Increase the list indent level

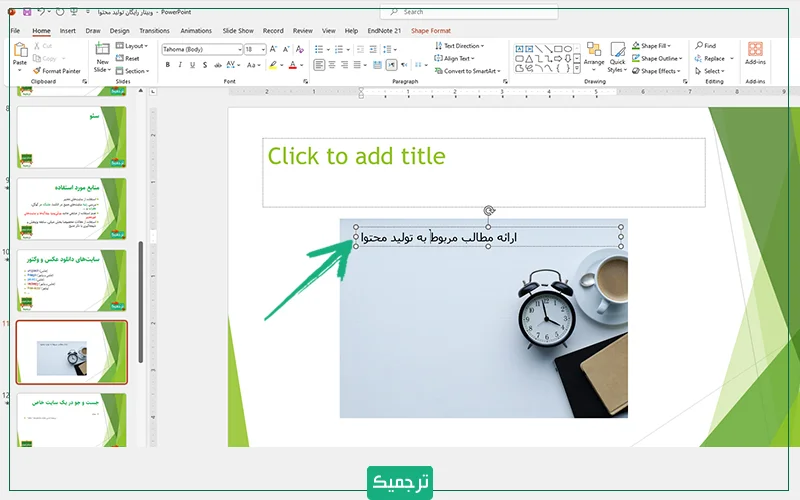[x=373, y=49]
